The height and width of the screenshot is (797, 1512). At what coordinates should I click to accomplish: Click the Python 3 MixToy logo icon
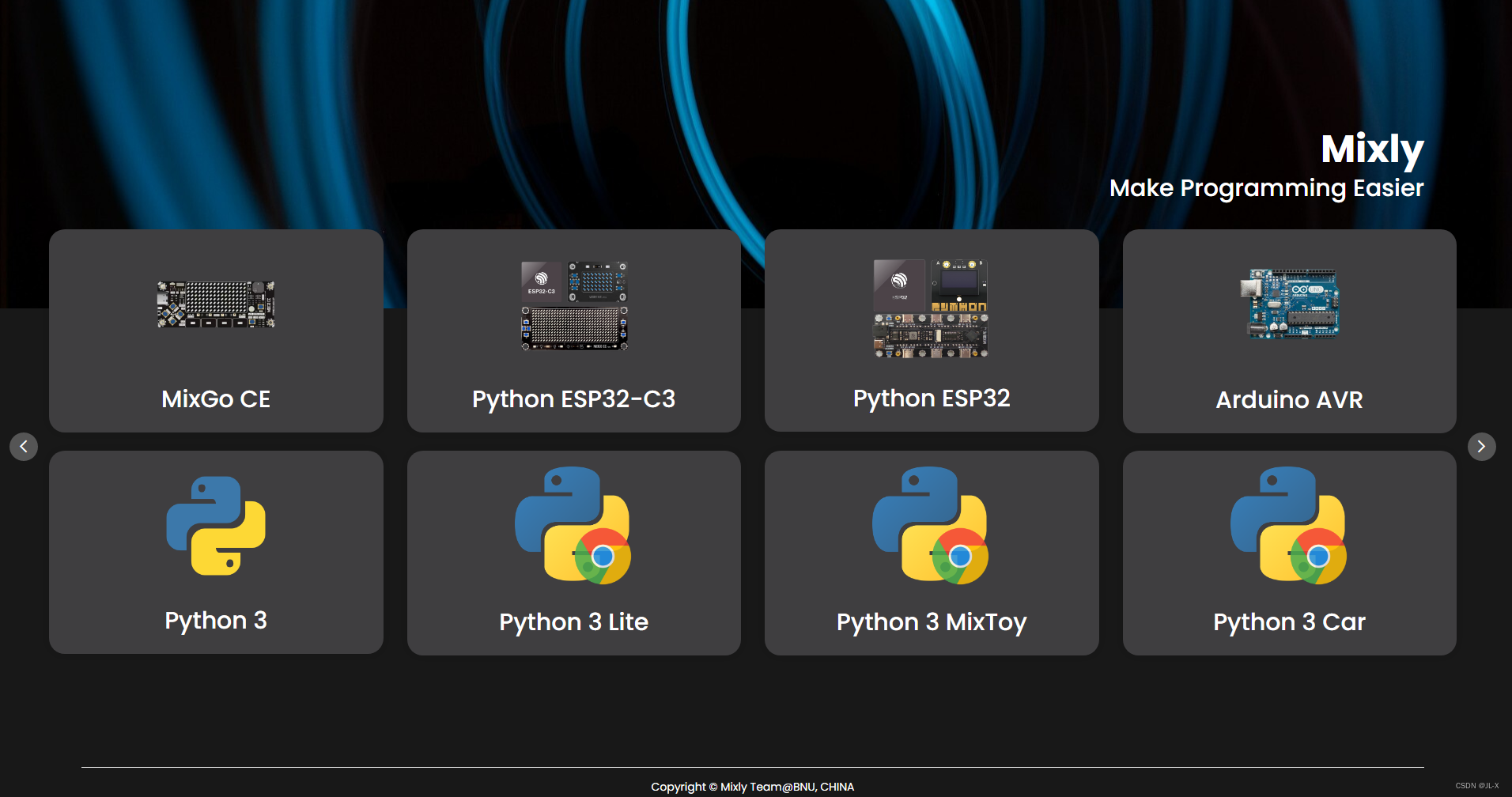(x=931, y=525)
